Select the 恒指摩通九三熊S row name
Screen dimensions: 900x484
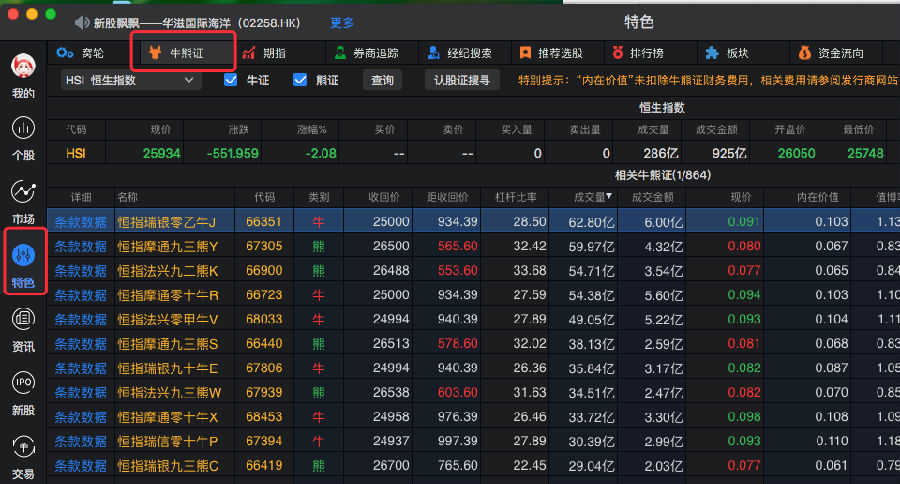point(168,343)
